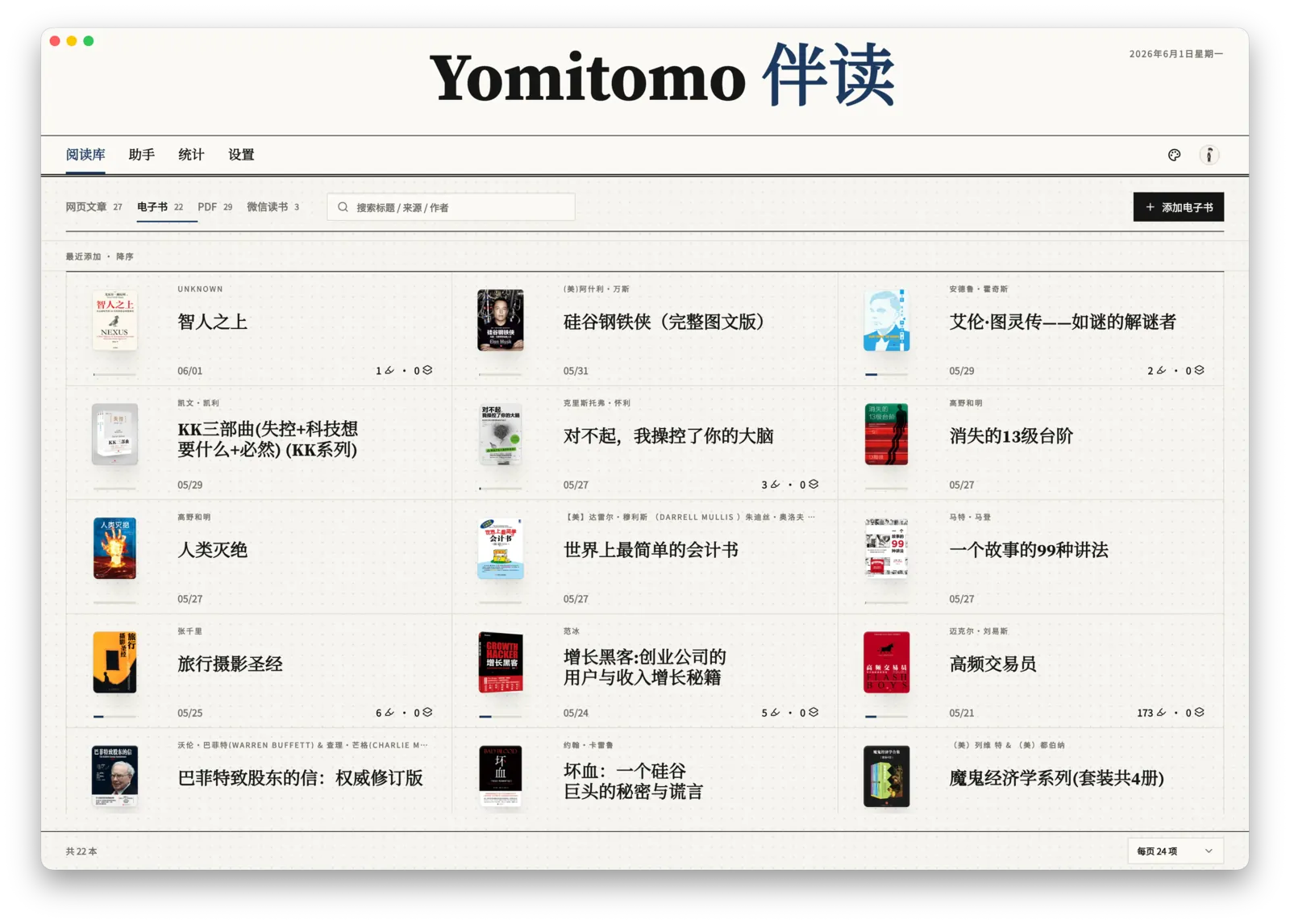The height and width of the screenshot is (924, 1290).
Task: Click highlight pen icon for 增长黑客
Action: click(775, 713)
